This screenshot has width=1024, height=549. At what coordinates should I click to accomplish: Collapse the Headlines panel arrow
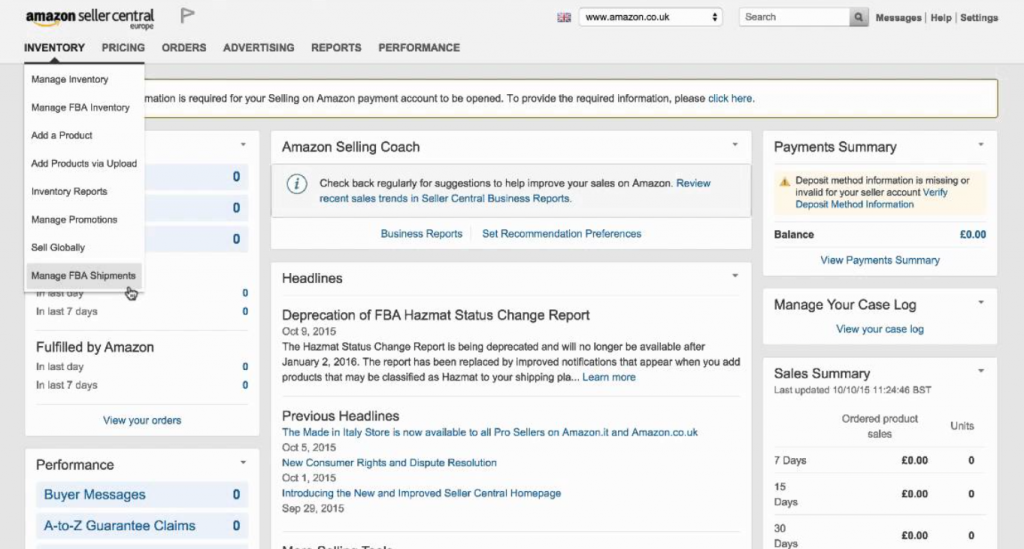pyautogui.click(x=735, y=276)
